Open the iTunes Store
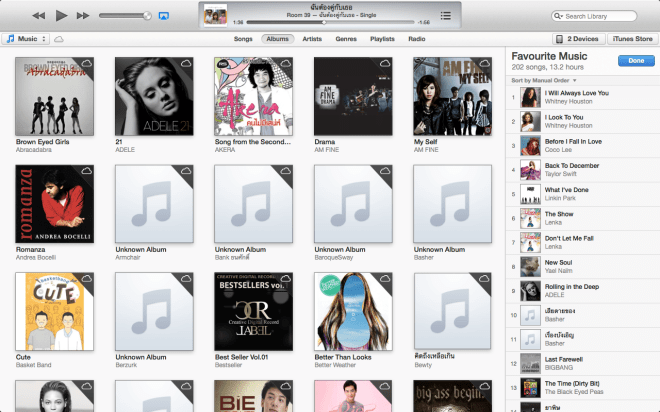Image resolution: width=660 pixels, height=412 pixels. (x=632, y=38)
